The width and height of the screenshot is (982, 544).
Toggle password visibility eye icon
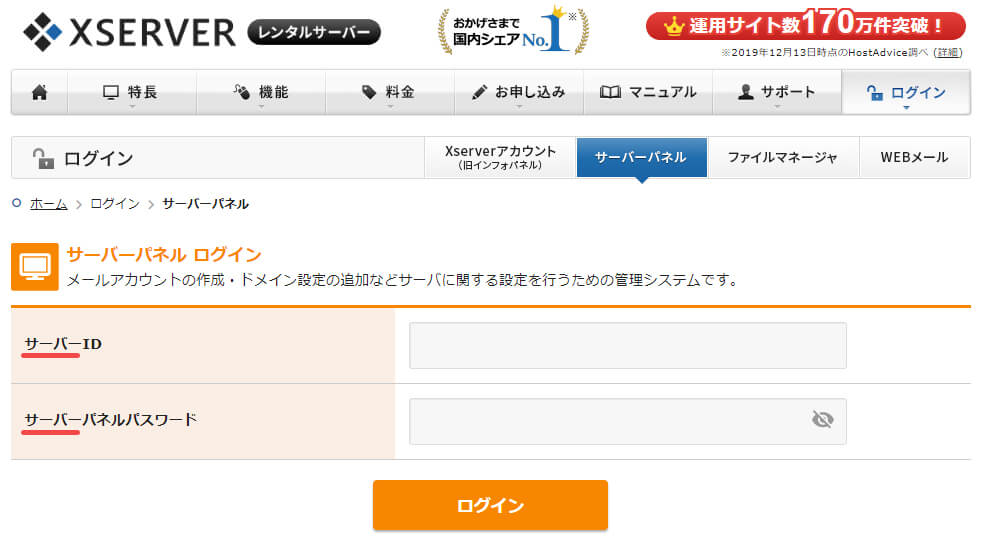822,420
